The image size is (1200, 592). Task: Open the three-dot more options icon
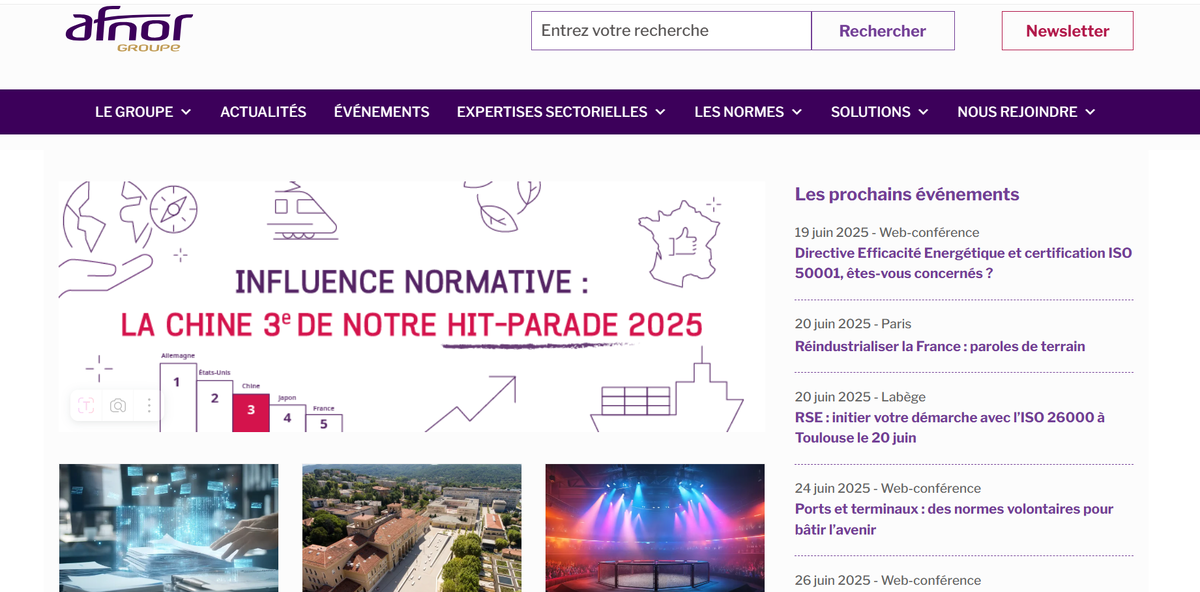[149, 405]
